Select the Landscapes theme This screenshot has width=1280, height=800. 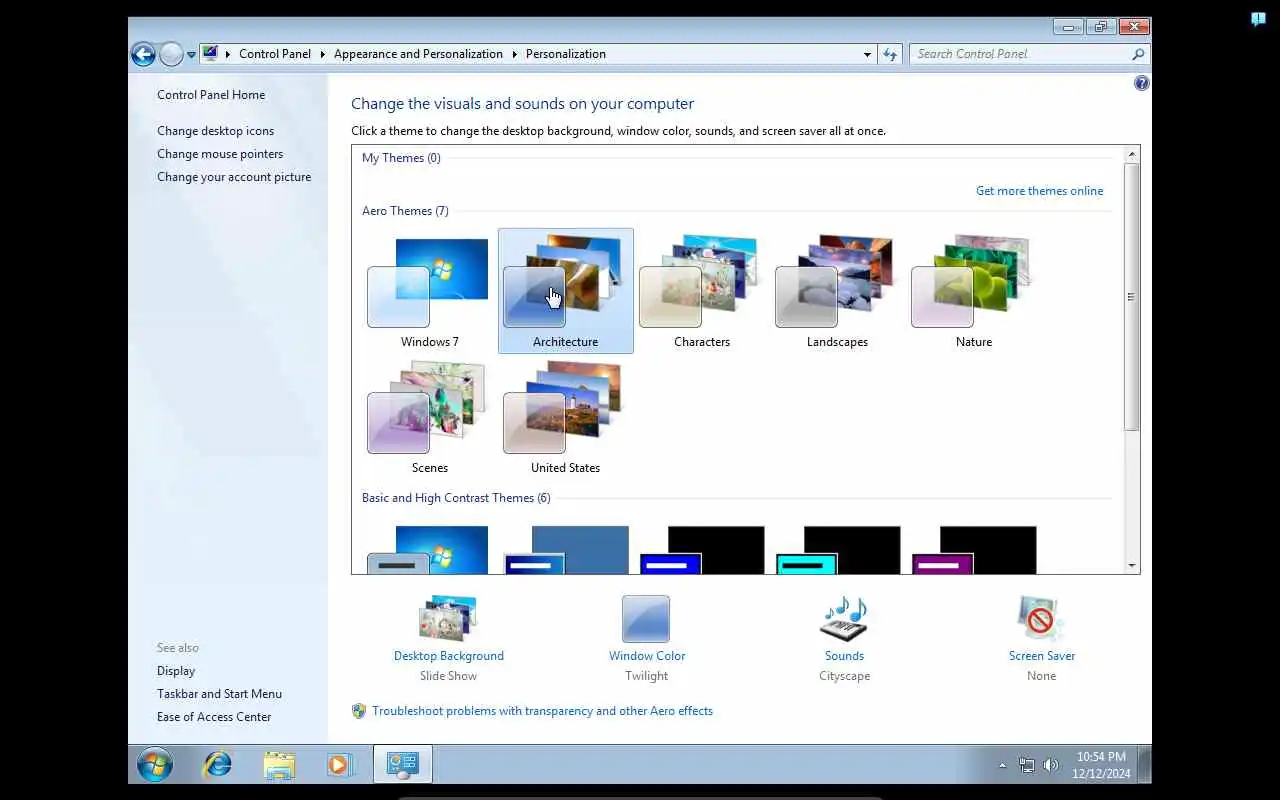(837, 291)
